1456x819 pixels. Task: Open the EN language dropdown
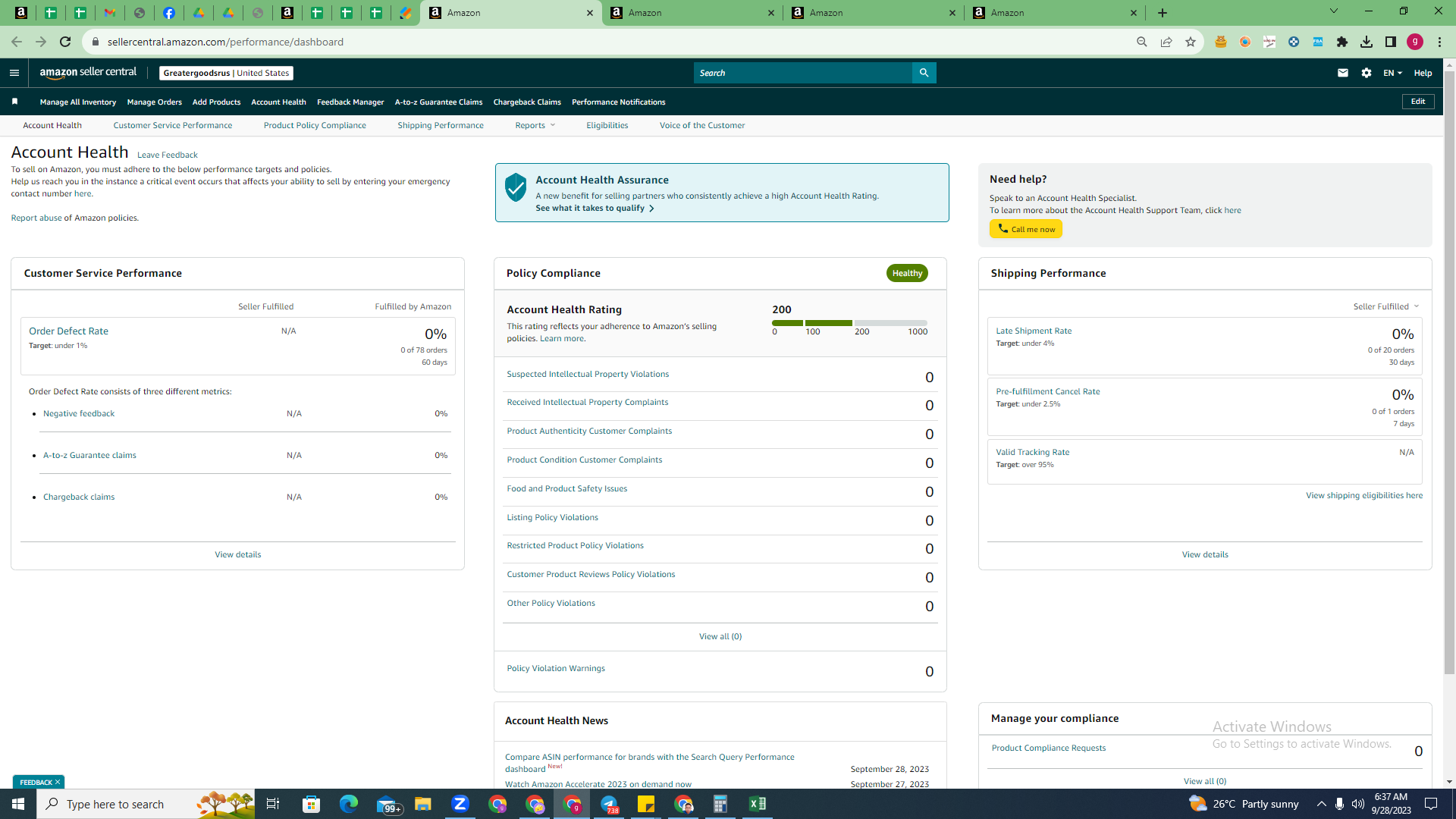pyautogui.click(x=1392, y=73)
